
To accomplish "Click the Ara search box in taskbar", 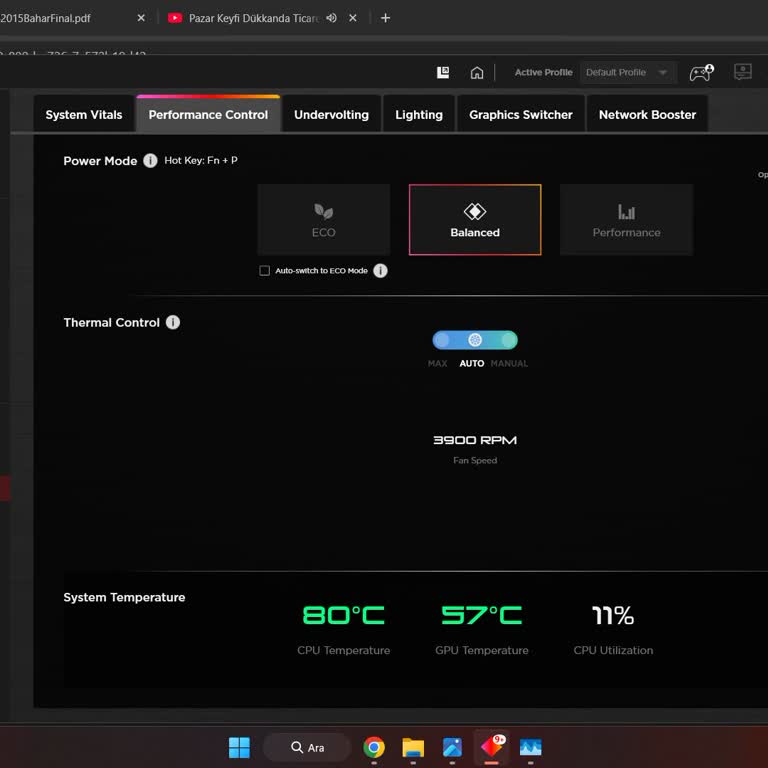I will [x=308, y=747].
